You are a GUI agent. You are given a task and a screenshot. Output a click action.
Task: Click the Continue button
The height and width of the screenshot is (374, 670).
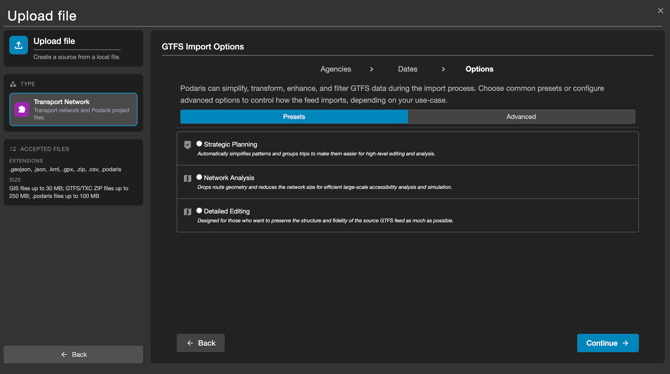pyautogui.click(x=608, y=343)
